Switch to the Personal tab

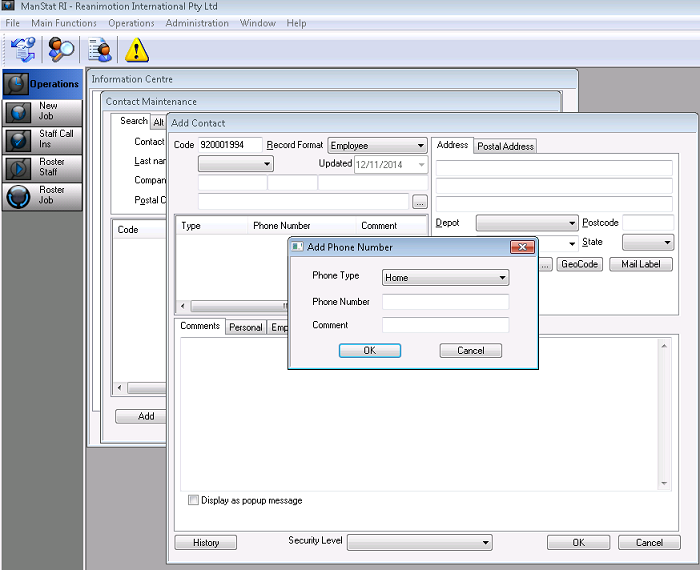(245, 327)
